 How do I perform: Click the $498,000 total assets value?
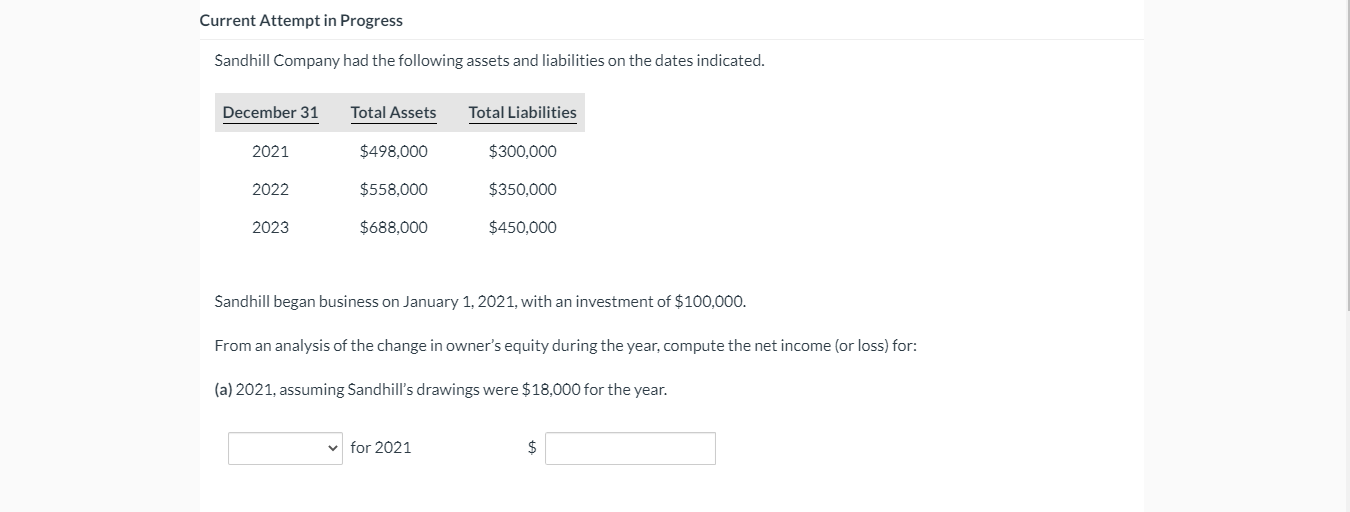click(x=393, y=151)
